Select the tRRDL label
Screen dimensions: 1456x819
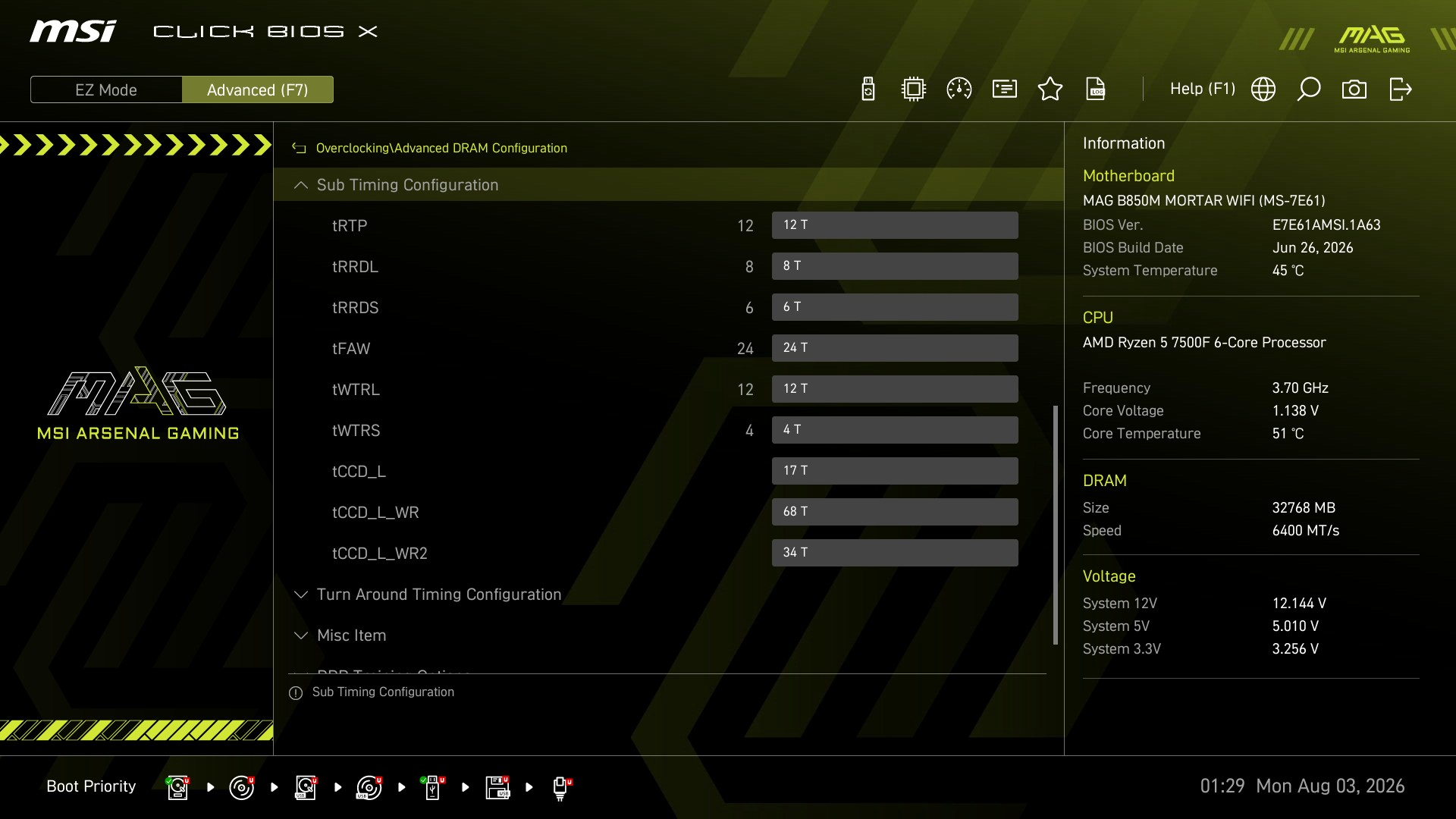click(x=355, y=267)
